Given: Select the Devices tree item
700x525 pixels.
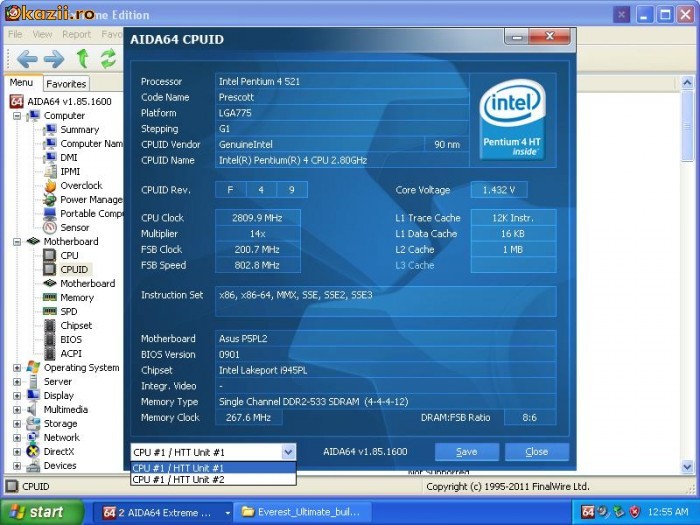Looking at the screenshot, I should pyautogui.click(x=60, y=466).
